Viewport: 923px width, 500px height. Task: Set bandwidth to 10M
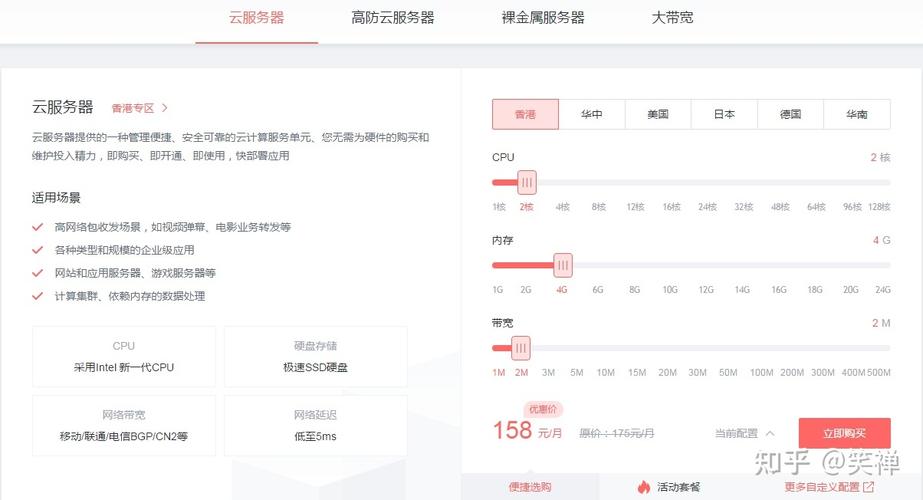(x=606, y=373)
